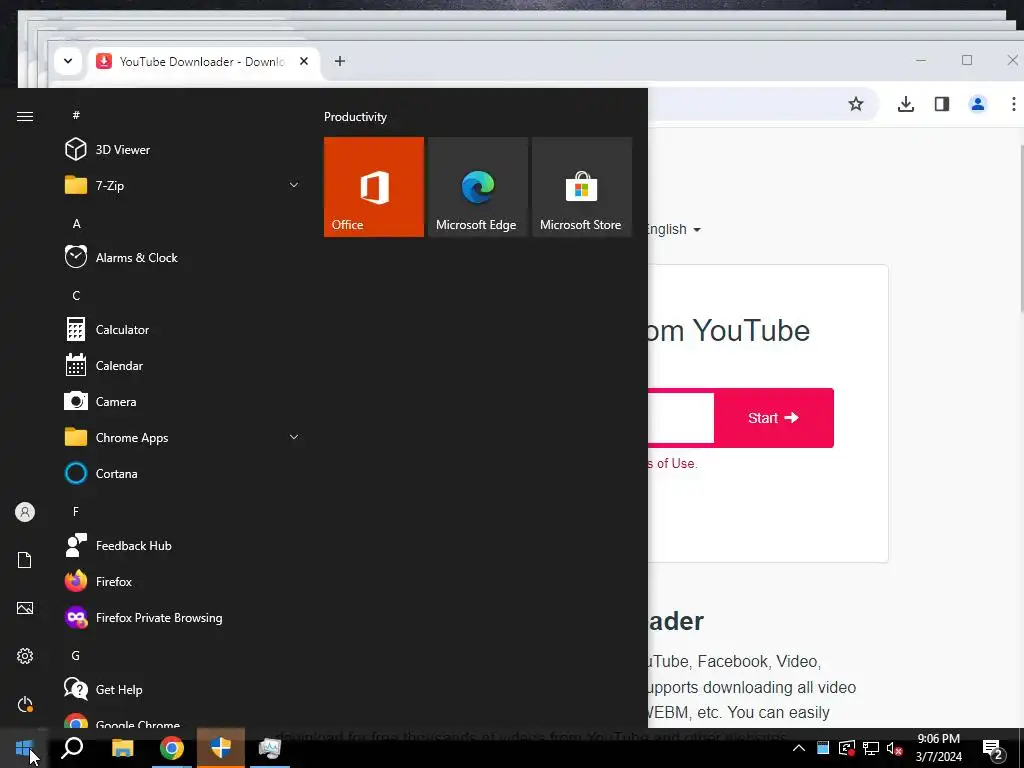Open Chrome three-dot menu

(1014, 104)
